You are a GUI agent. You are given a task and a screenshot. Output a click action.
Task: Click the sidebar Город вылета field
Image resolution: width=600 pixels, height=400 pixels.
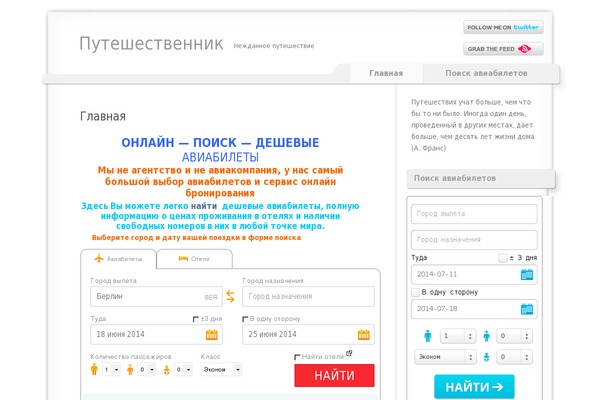(x=474, y=214)
